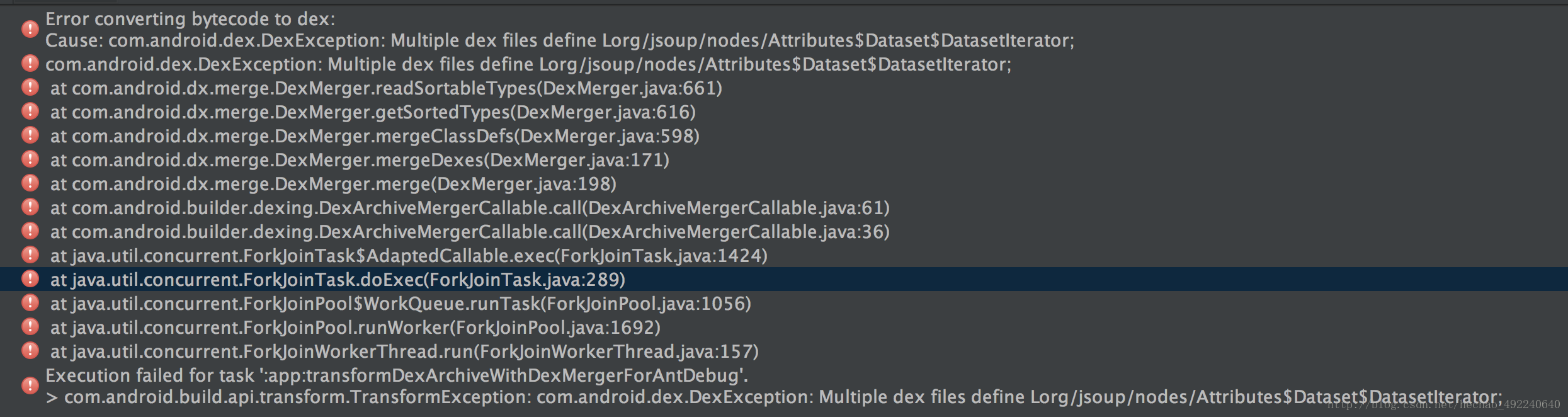1568x417 pixels.
Task: Click error icon next to mergeClassDefs line
Action: [30, 135]
